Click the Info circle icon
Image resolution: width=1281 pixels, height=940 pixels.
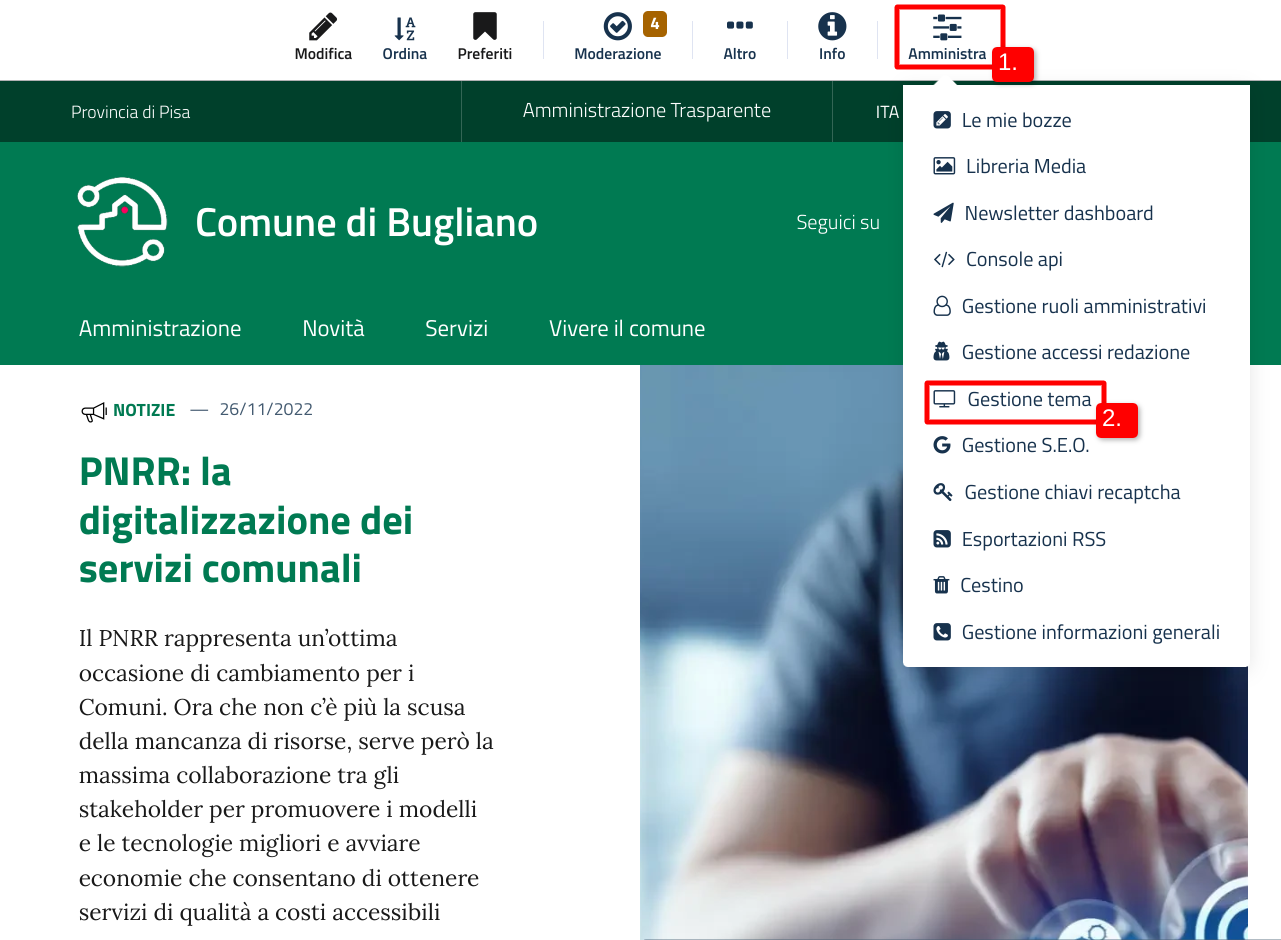832,27
